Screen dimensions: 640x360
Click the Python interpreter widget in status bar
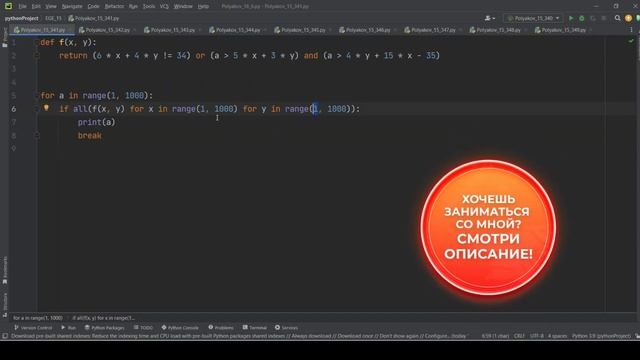(x=601, y=336)
